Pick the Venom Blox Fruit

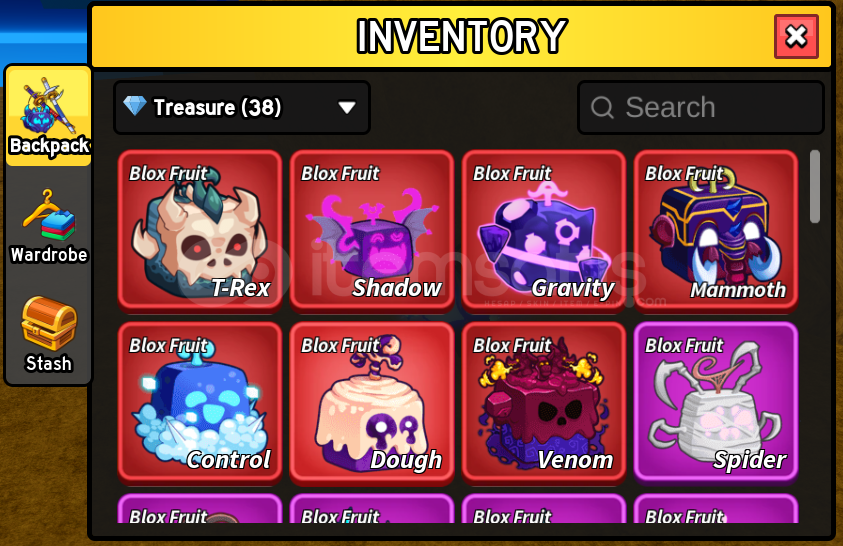544,402
